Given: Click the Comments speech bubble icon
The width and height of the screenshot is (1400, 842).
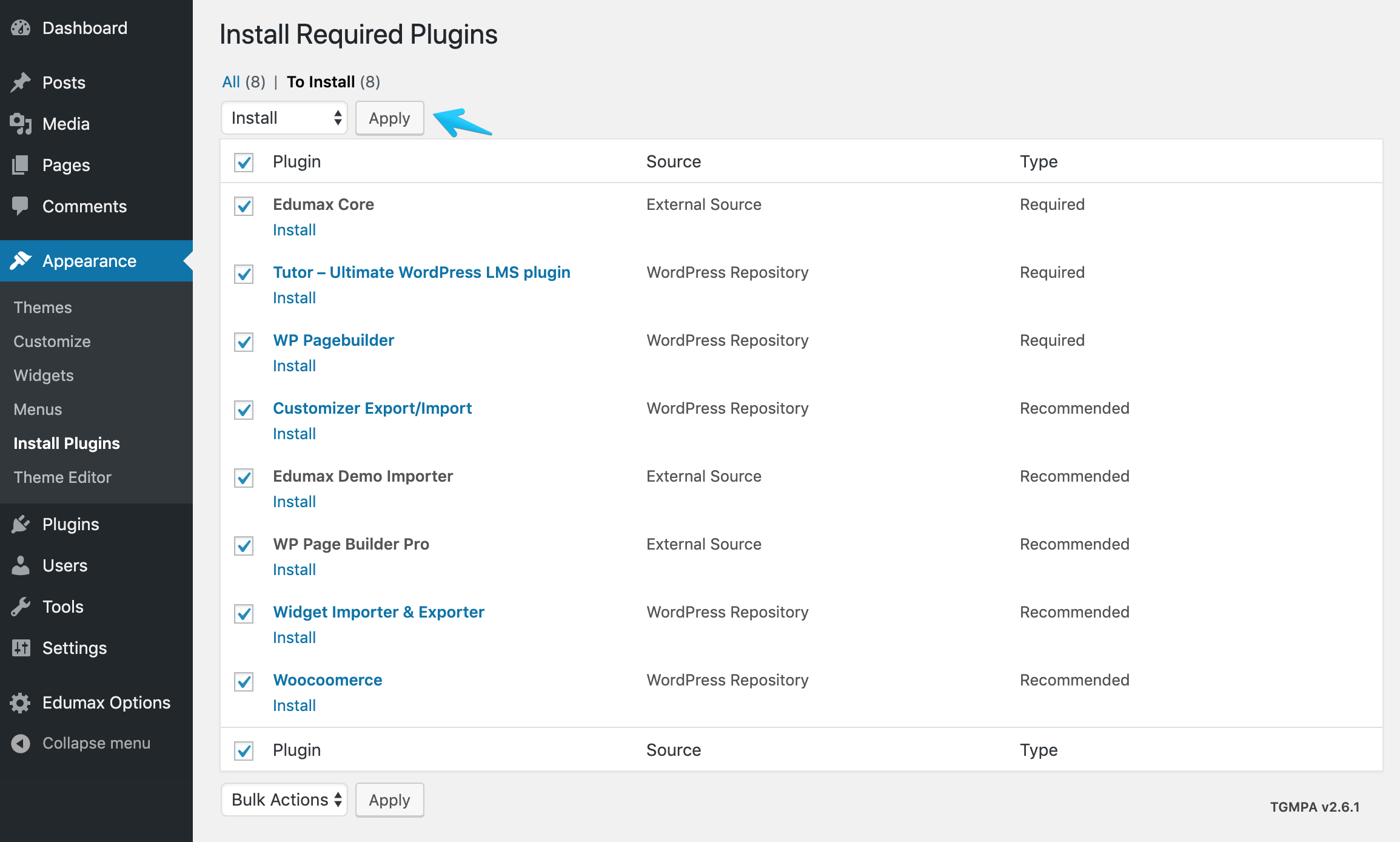Looking at the screenshot, I should (21, 206).
